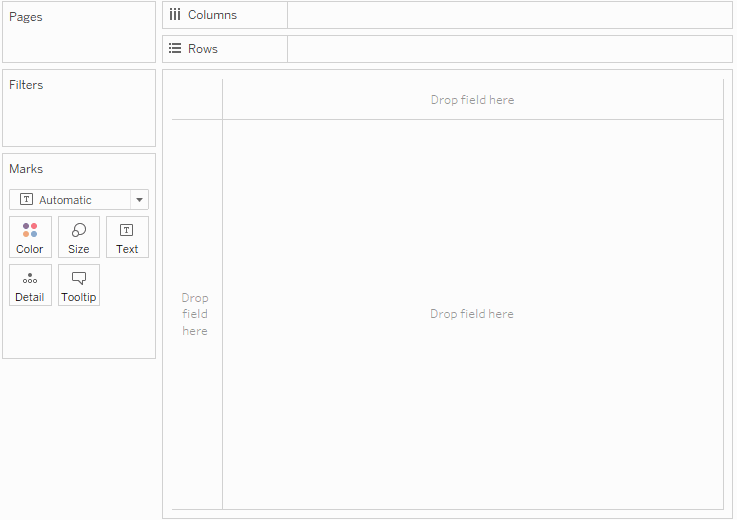Click the Size button in Marks card
This screenshot has width=737, height=520.
[79, 237]
